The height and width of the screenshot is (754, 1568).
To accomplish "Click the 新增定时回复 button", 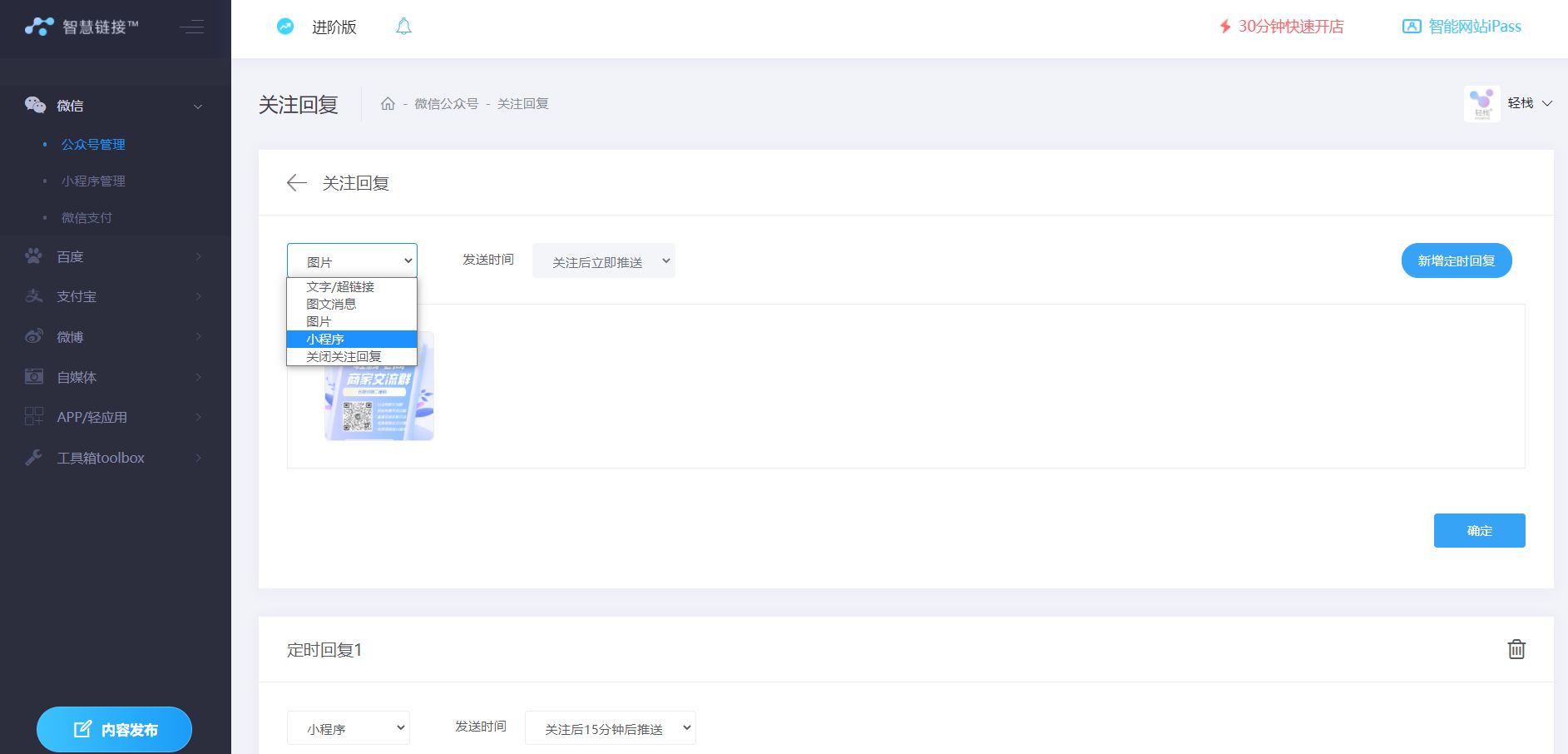I will [1457, 260].
